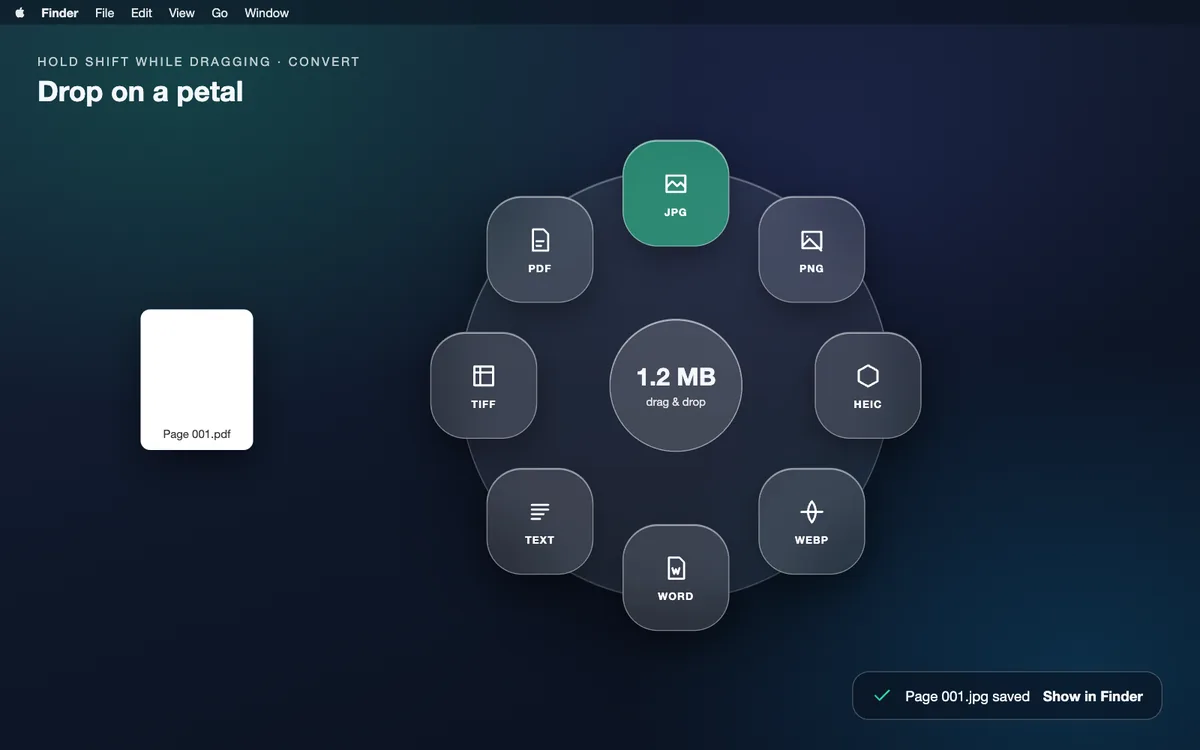The height and width of the screenshot is (750, 1200).
Task: Pick the HEIC format petal
Action: (868, 385)
